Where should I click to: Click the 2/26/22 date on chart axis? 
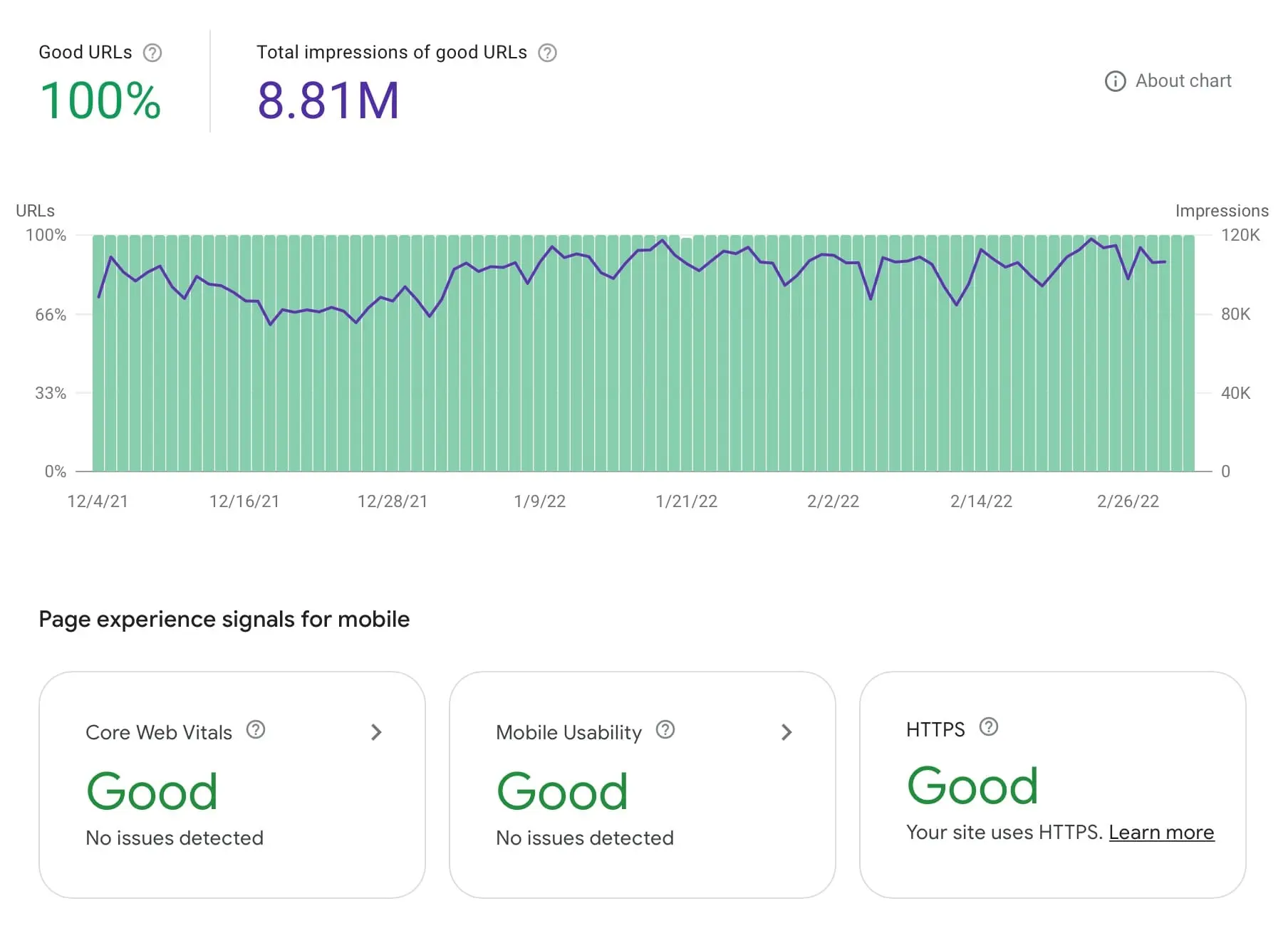1128,501
